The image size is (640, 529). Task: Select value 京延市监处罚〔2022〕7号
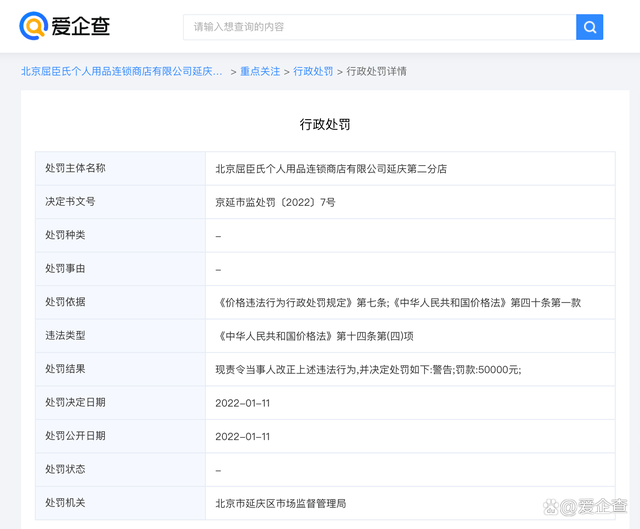coord(276,202)
